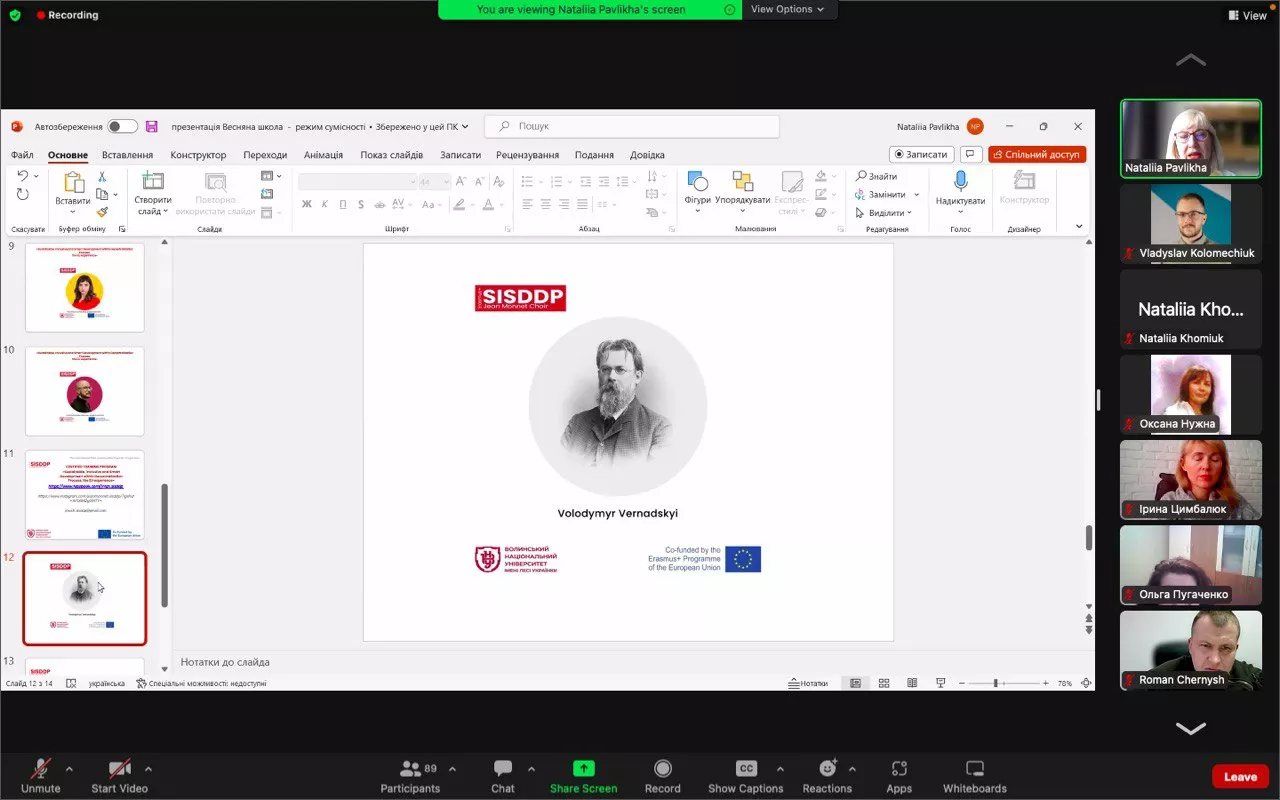
Task: Click the red Leave meeting button
Action: coord(1240,777)
